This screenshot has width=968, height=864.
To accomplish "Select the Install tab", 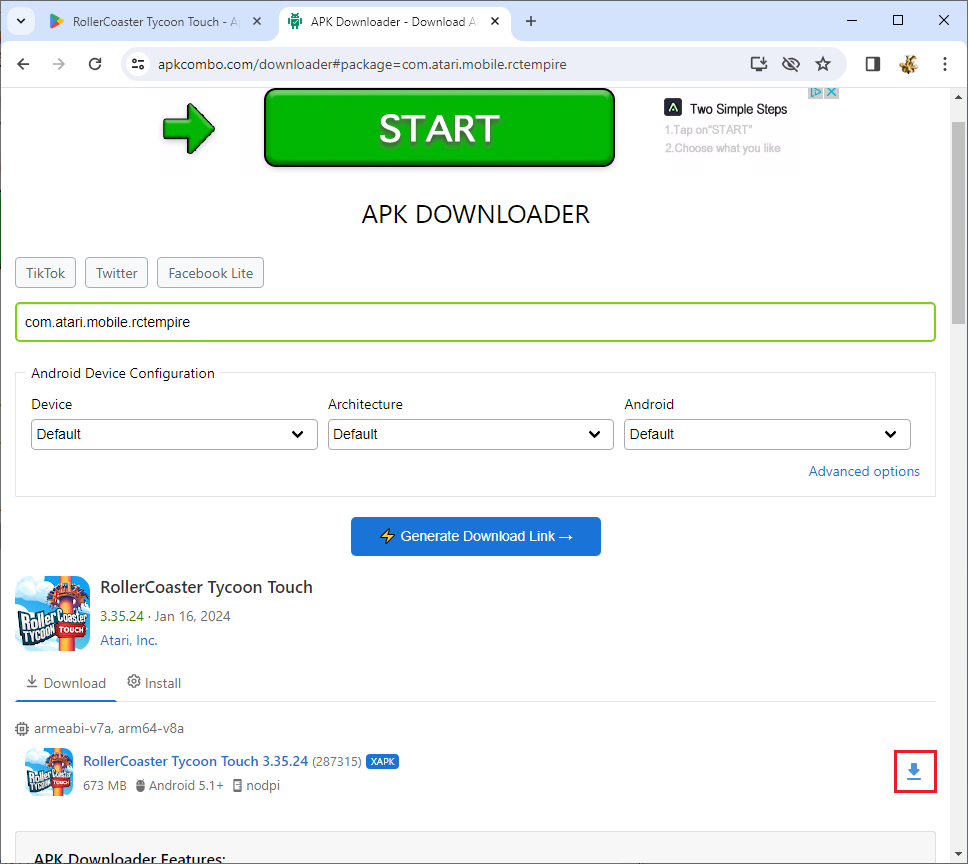I will [154, 683].
